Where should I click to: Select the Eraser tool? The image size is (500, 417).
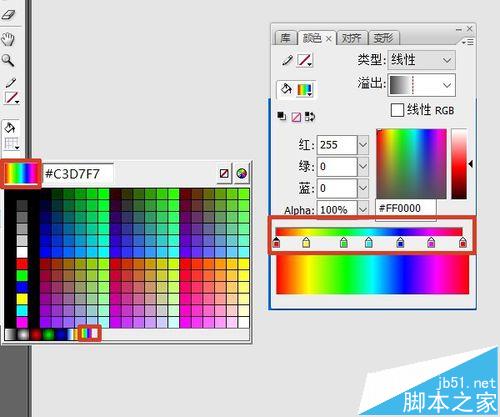click(x=8, y=15)
